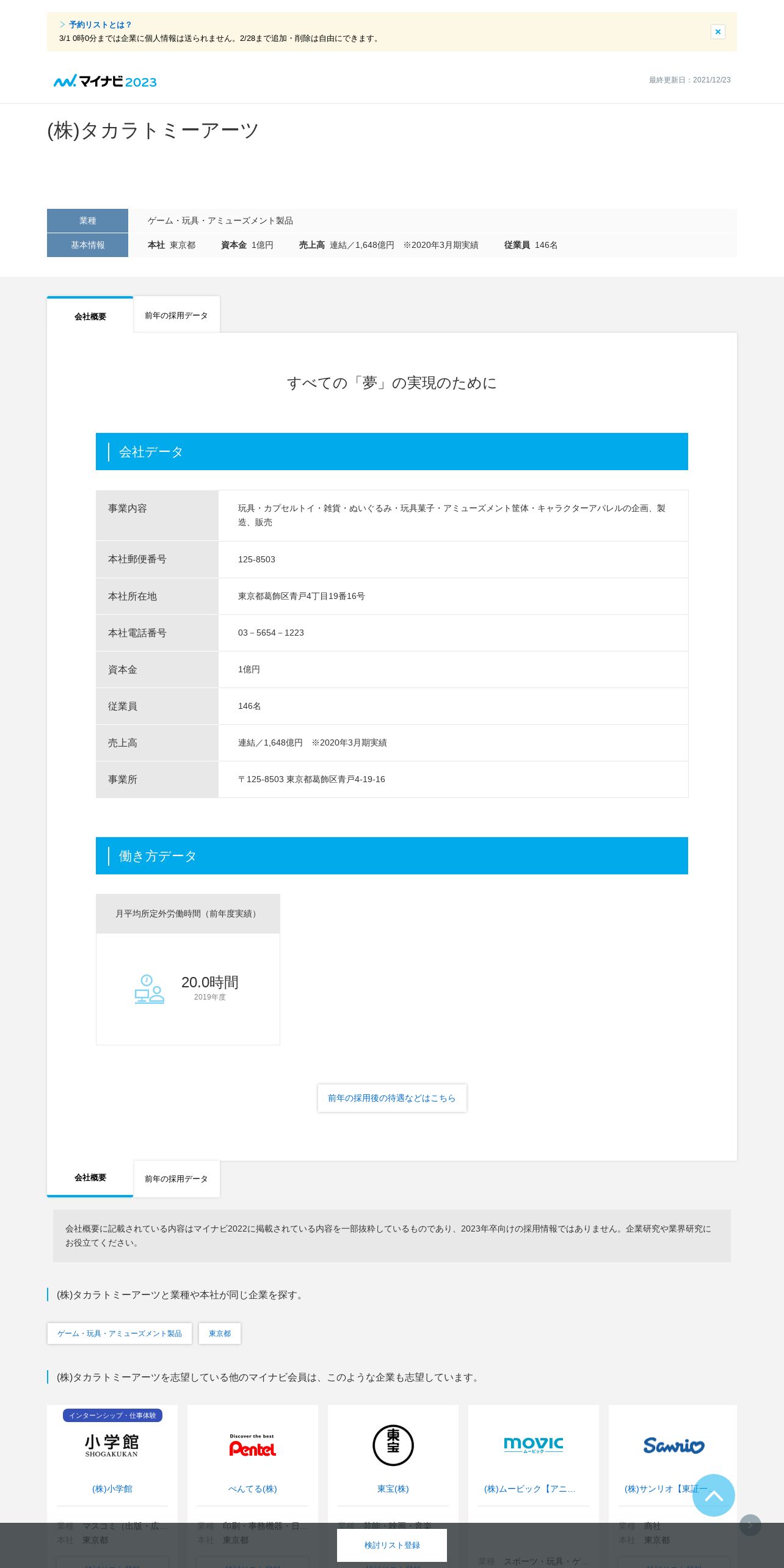This screenshot has width=784, height=1568.
Task: Click the postal code 125-8503 value
Action: pyautogui.click(x=256, y=559)
